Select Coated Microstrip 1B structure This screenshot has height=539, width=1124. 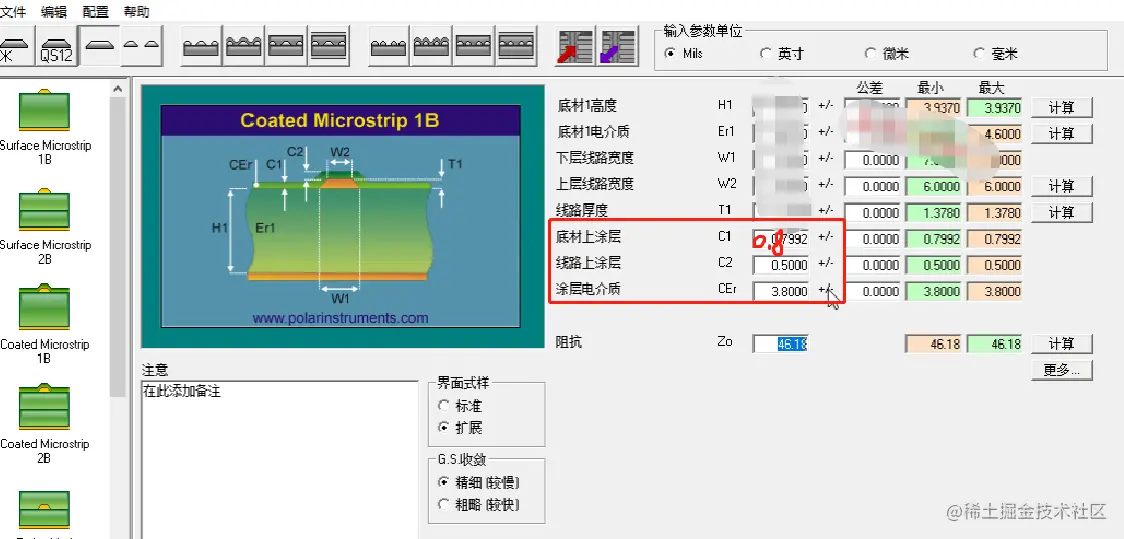click(x=44, y=325)
